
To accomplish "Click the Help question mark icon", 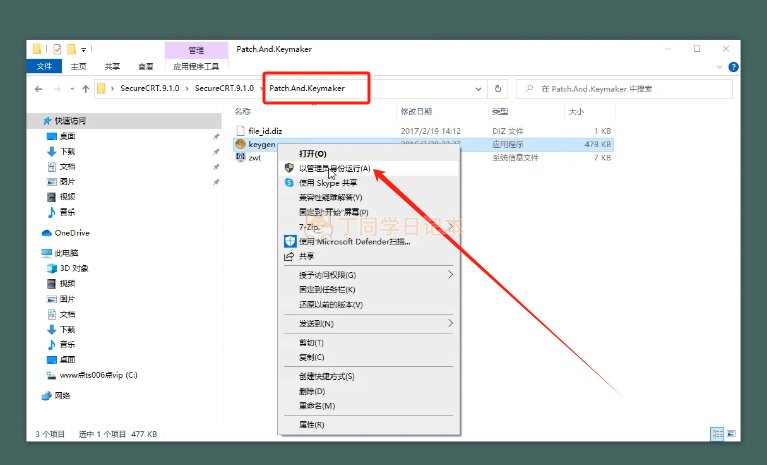I will pos(733,67).
